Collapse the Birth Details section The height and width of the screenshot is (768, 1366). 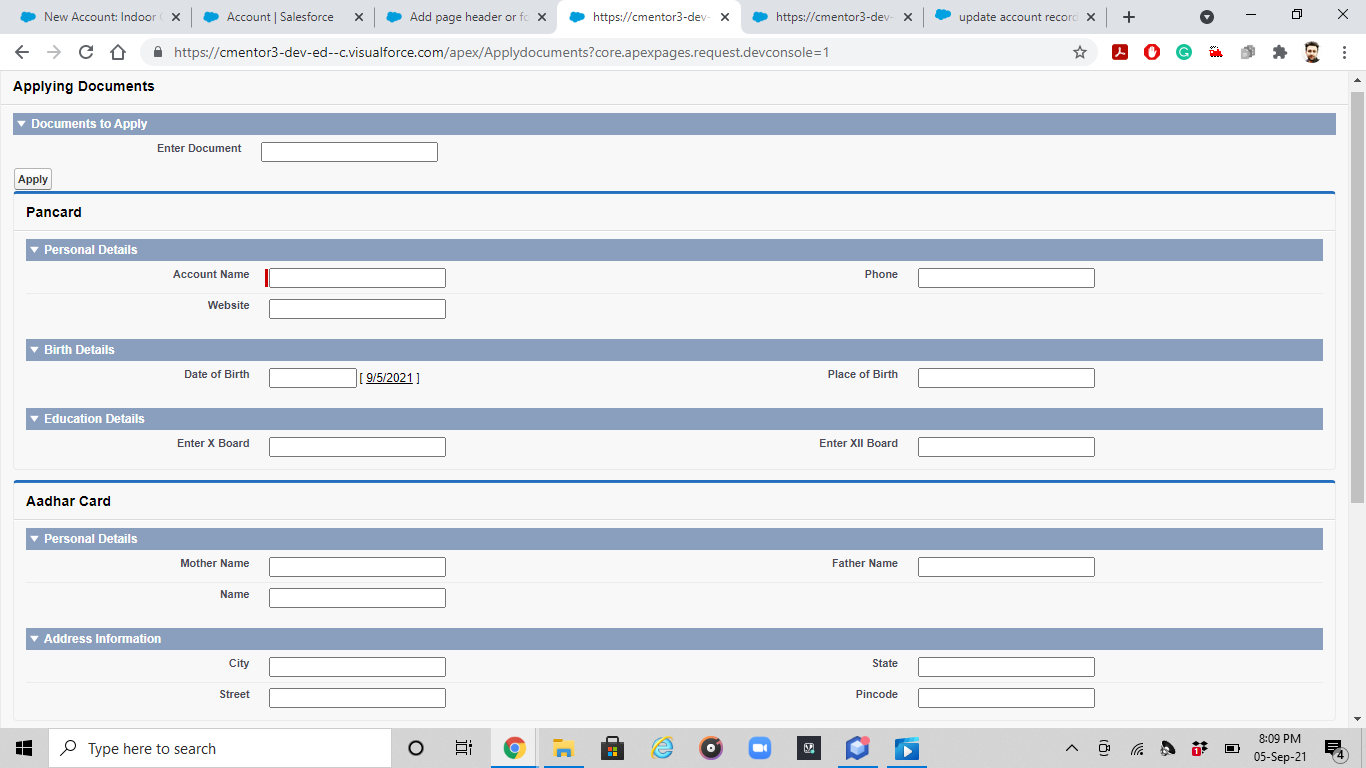coord(34,350)
